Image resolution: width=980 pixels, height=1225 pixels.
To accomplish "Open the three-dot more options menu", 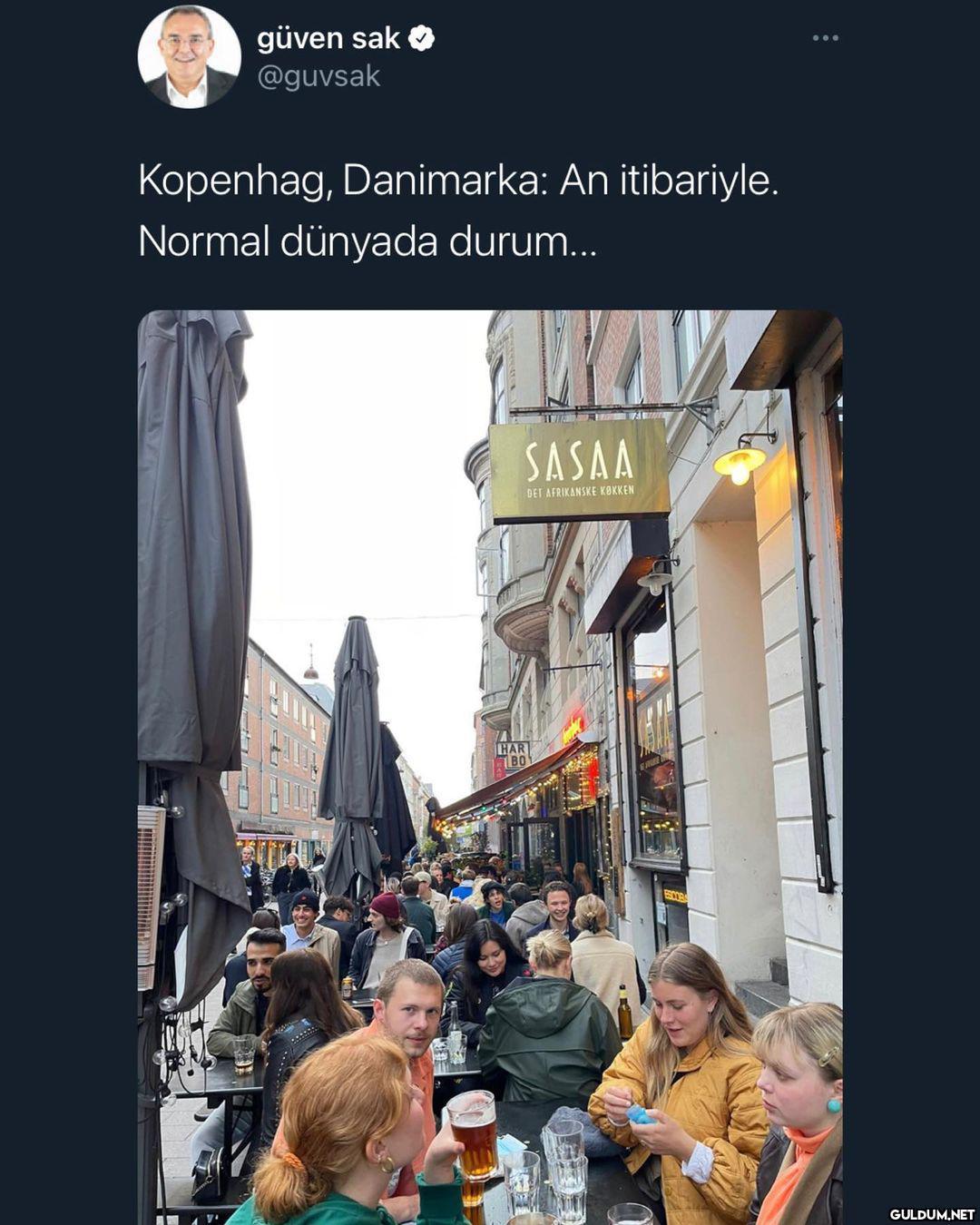I will 825,38.
